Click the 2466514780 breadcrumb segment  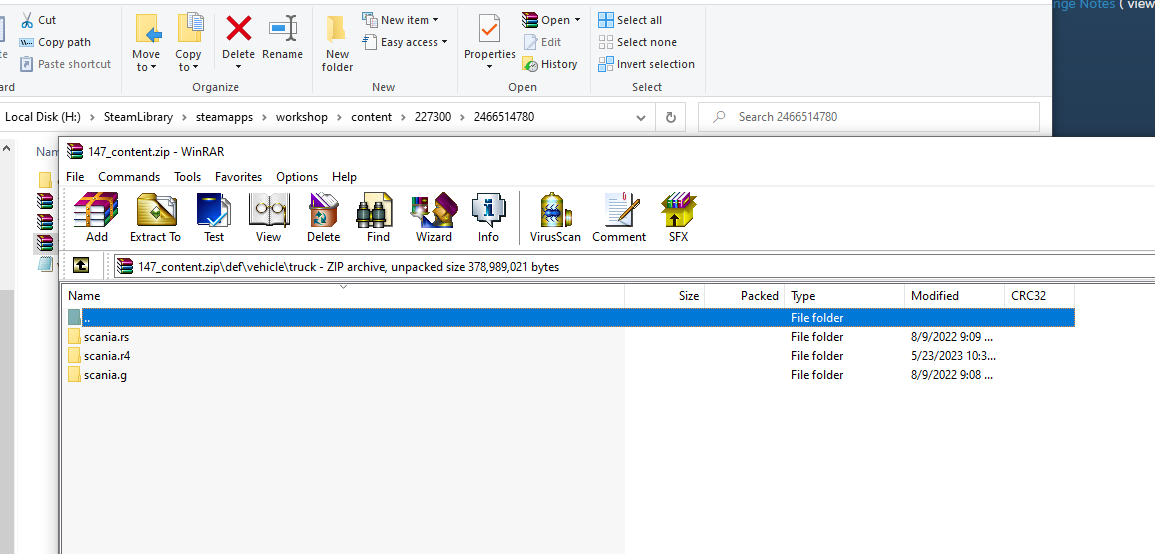[x=504, y=117]
